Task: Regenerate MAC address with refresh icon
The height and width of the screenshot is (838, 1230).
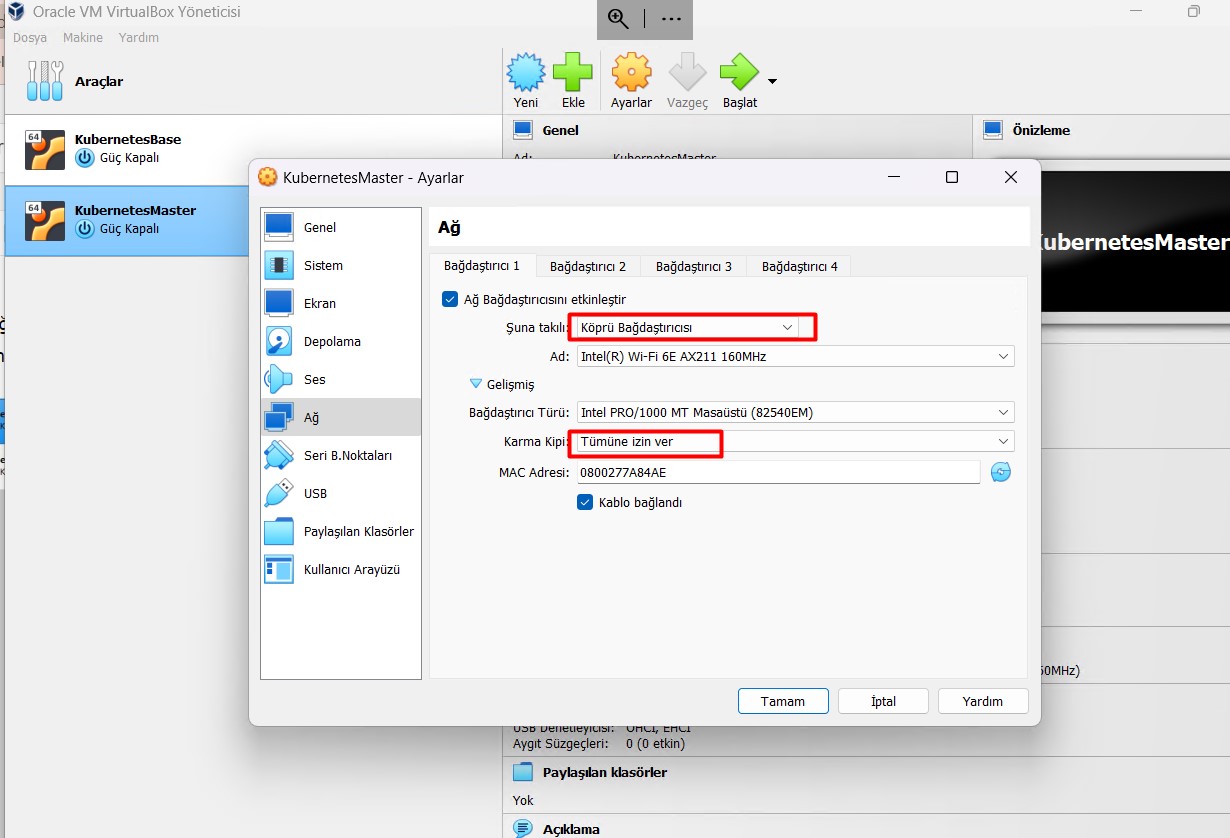Action: 1001,472
